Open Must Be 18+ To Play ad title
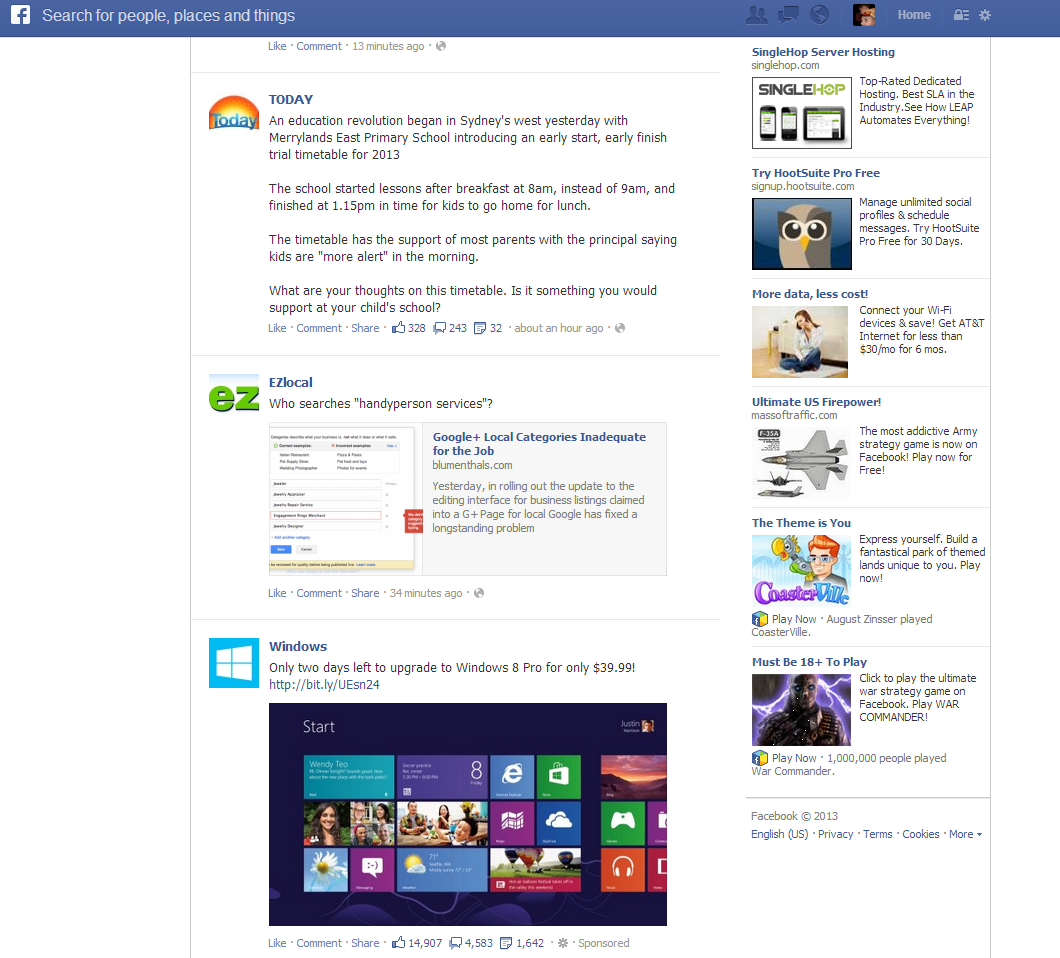1060x958 pixels. pos(809,662)
